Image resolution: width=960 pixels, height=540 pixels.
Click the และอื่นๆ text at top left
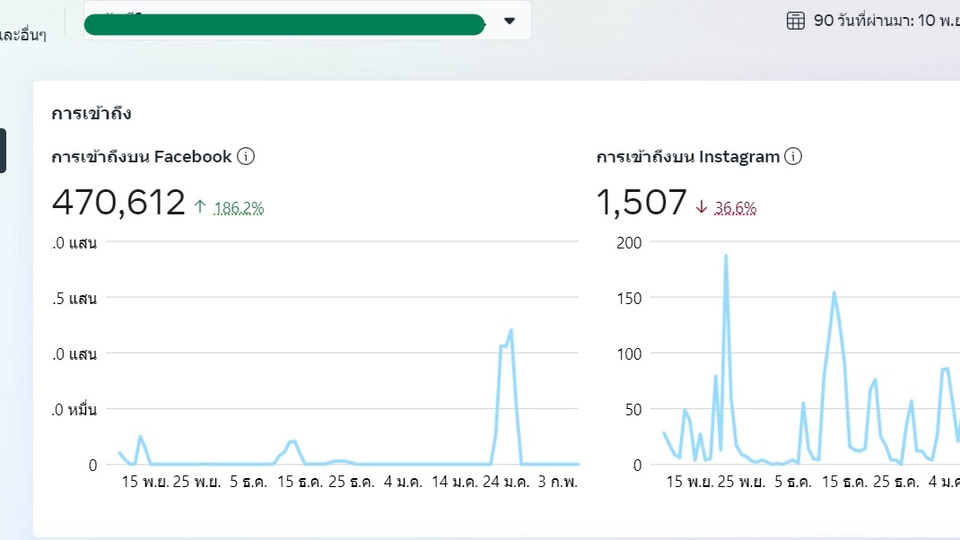[22, 35]
